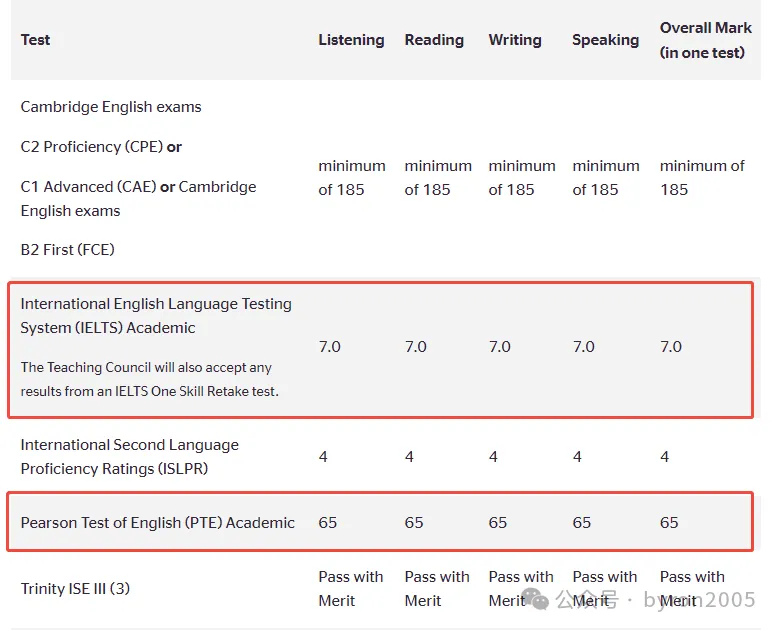Click the Speaking column header
This screenshot has width=780, height=630.
click(x=605, y=40)
